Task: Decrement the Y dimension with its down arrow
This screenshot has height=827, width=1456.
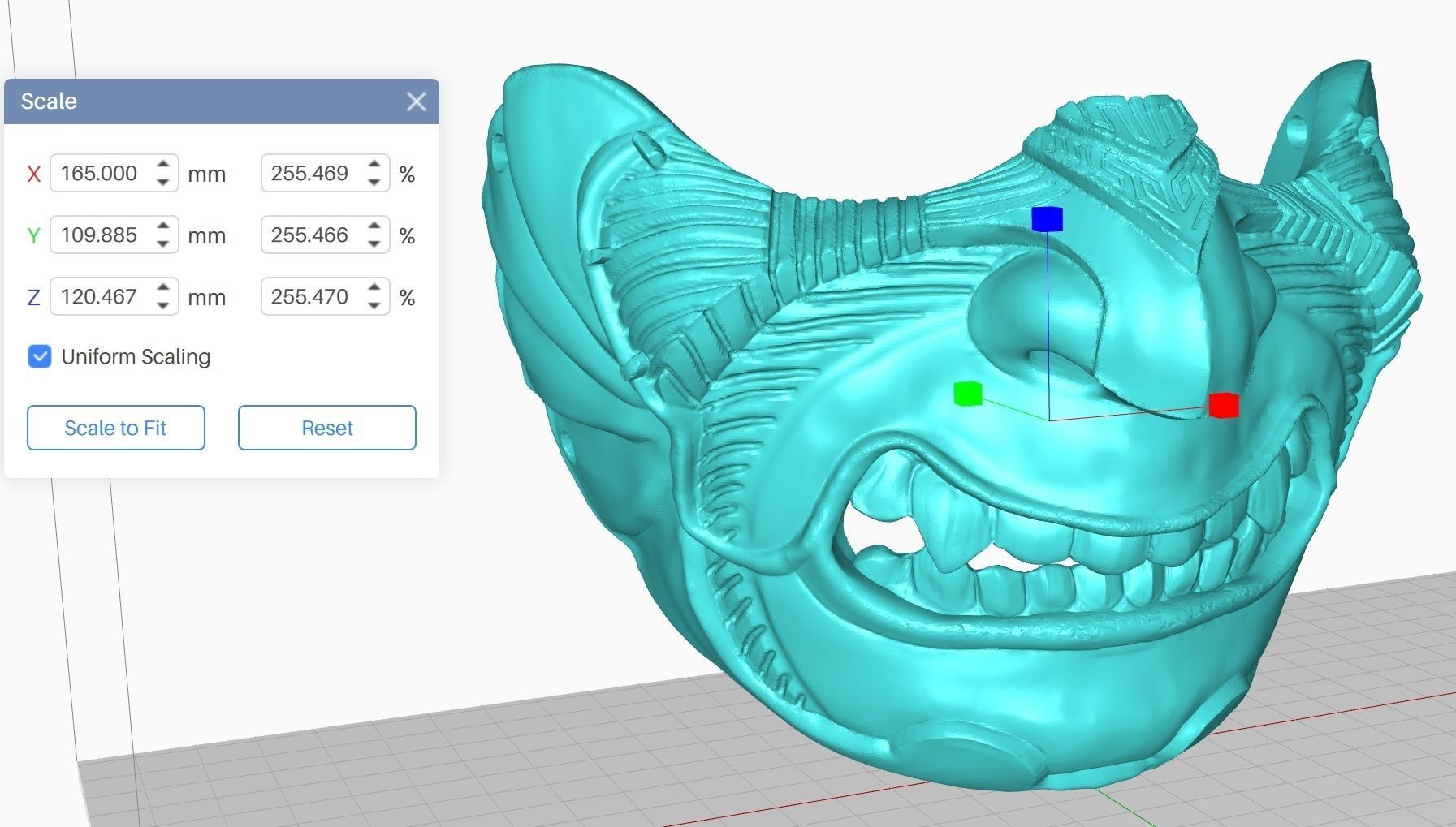Action: pos(162,242)
